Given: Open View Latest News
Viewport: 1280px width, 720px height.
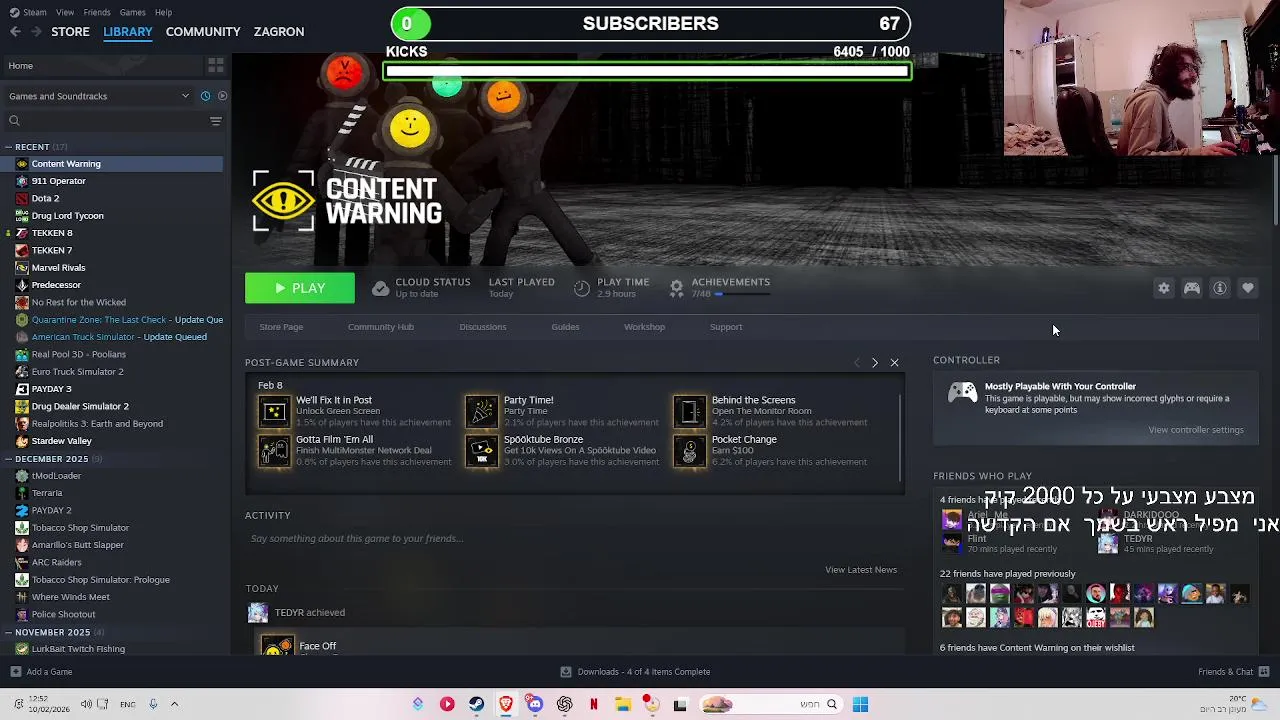Looking at the screenshot, I should 861,570.
